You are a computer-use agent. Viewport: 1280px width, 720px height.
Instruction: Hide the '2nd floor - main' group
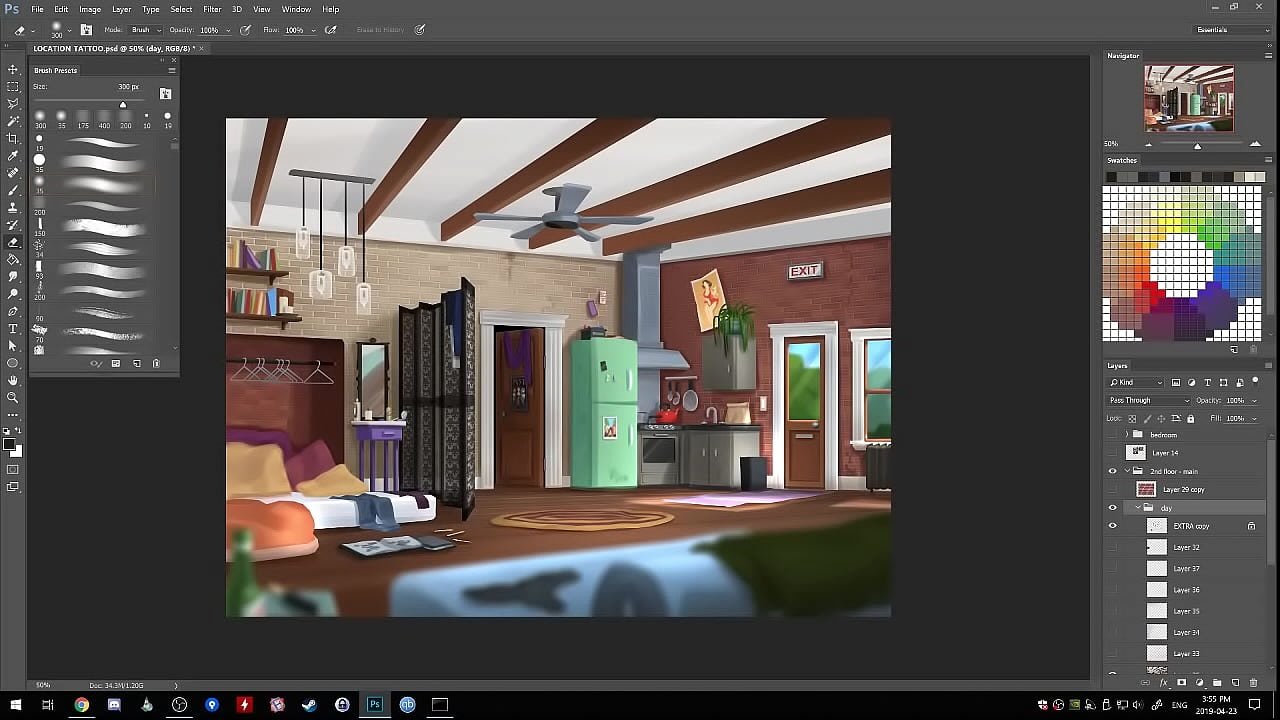[x=1112, y=471]
